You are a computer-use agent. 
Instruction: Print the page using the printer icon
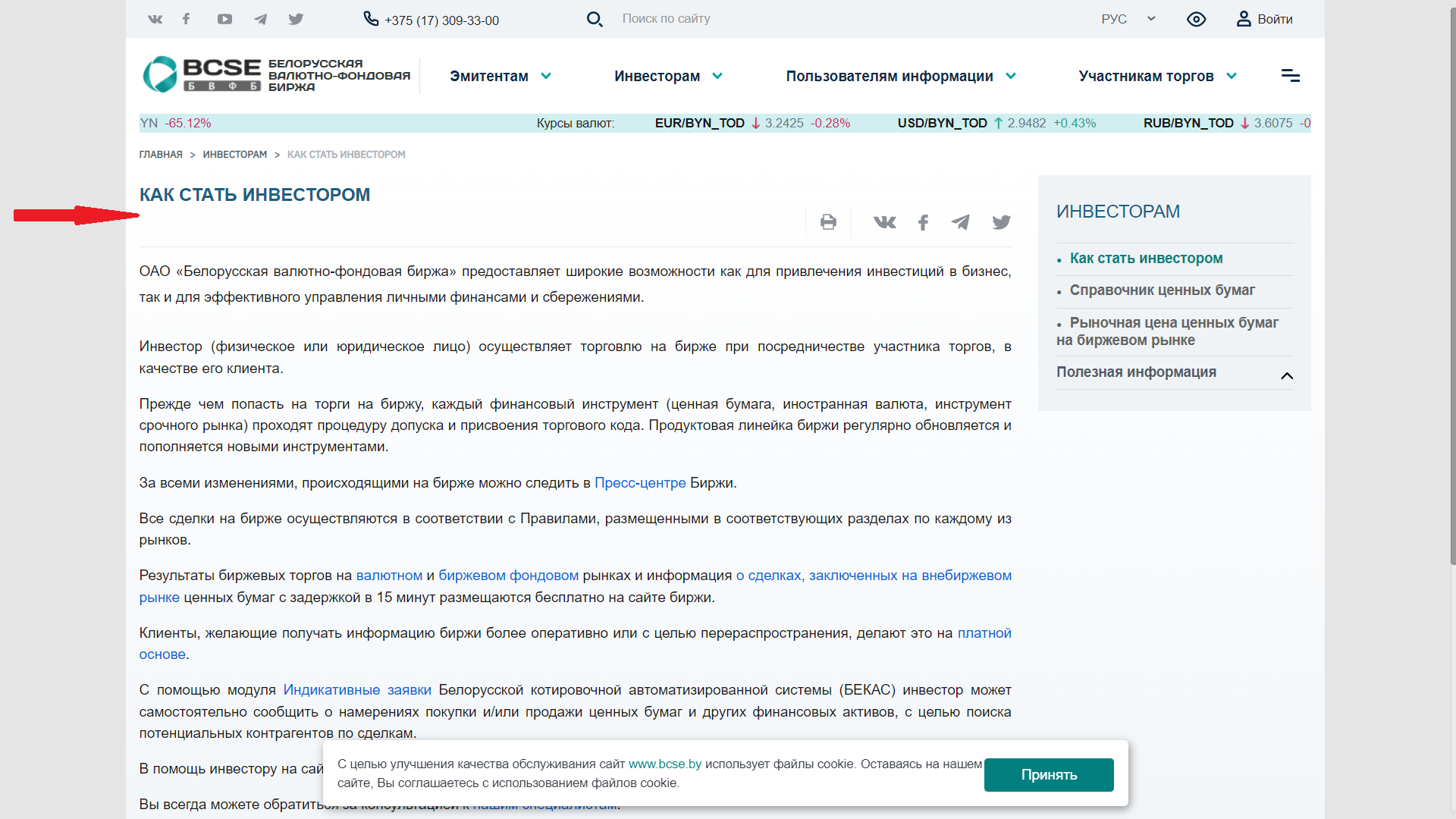tap(828, 221)
